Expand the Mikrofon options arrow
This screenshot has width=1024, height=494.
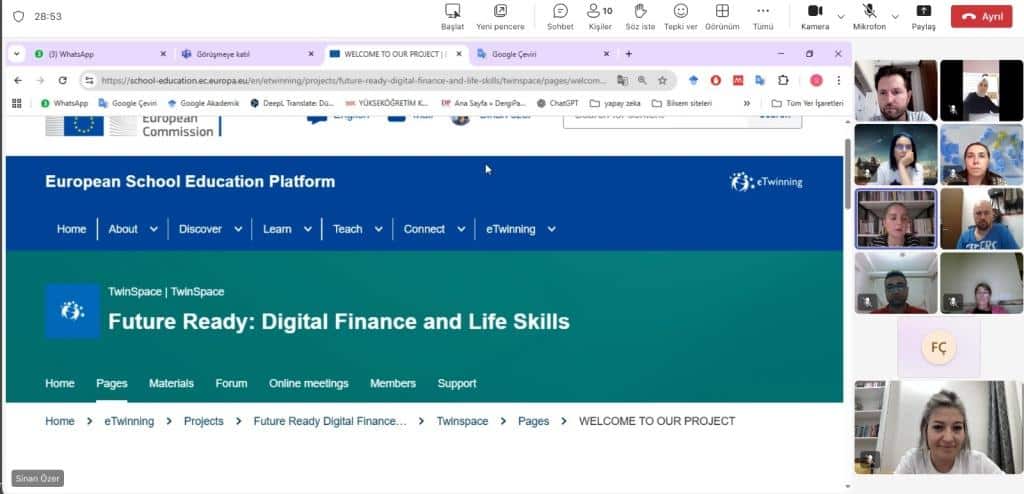896,16
